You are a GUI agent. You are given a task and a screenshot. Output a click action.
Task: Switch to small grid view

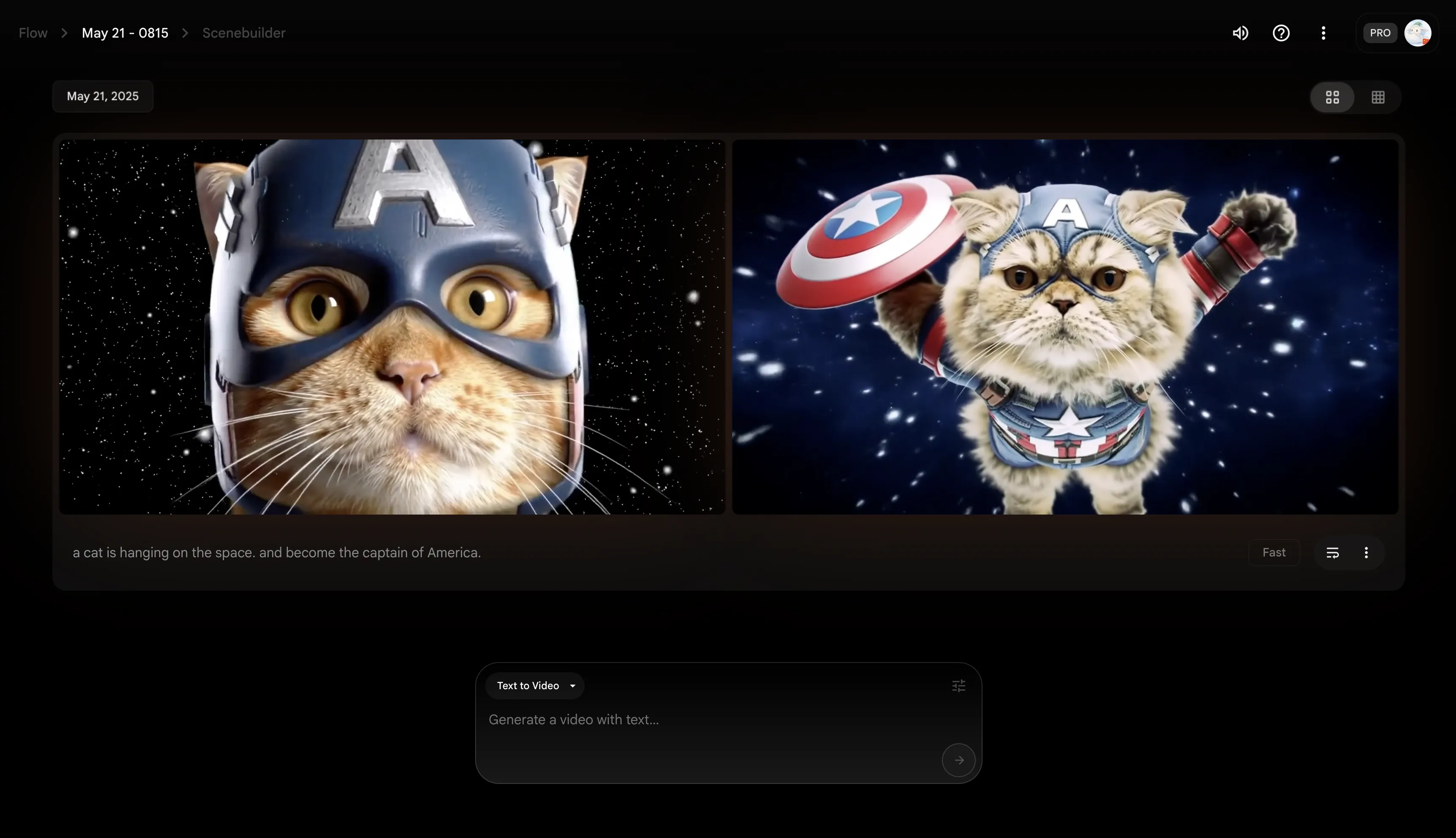(x=1378, y=97)
